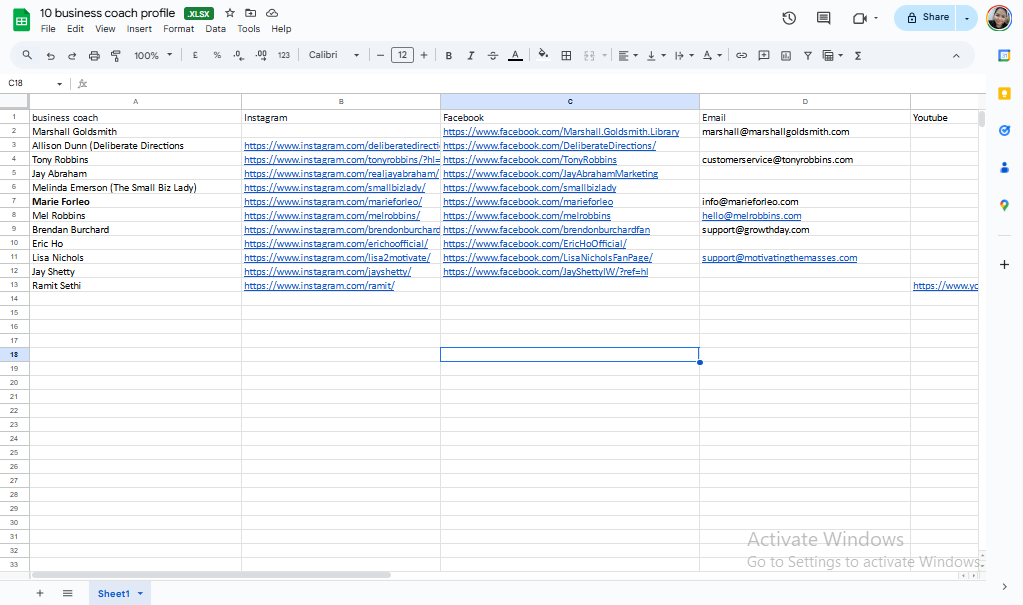Open Contacts side panel
1023x605 pixels.
[1004, 168]
